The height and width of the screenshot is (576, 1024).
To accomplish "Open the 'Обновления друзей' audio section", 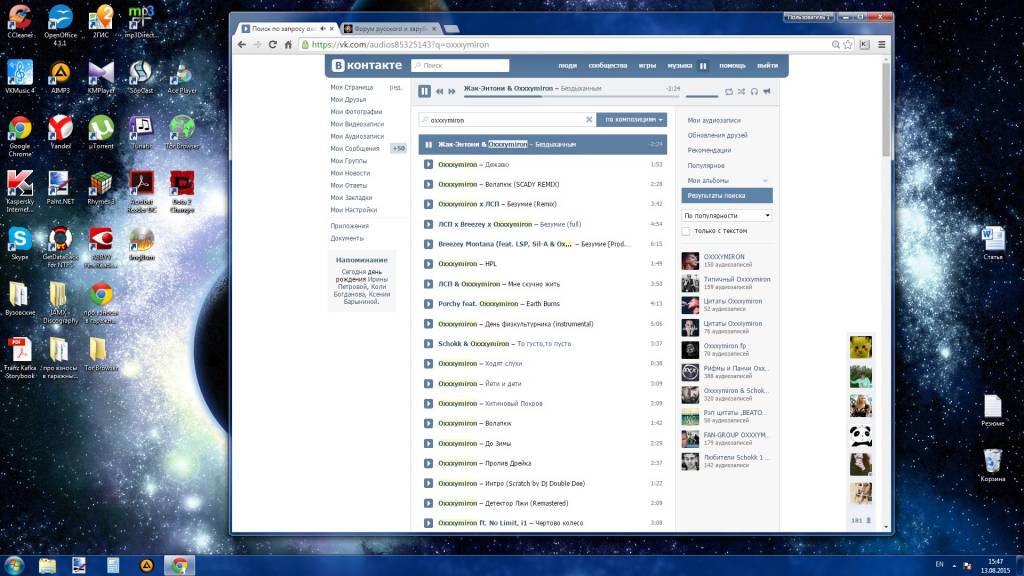I will (718, 136).
